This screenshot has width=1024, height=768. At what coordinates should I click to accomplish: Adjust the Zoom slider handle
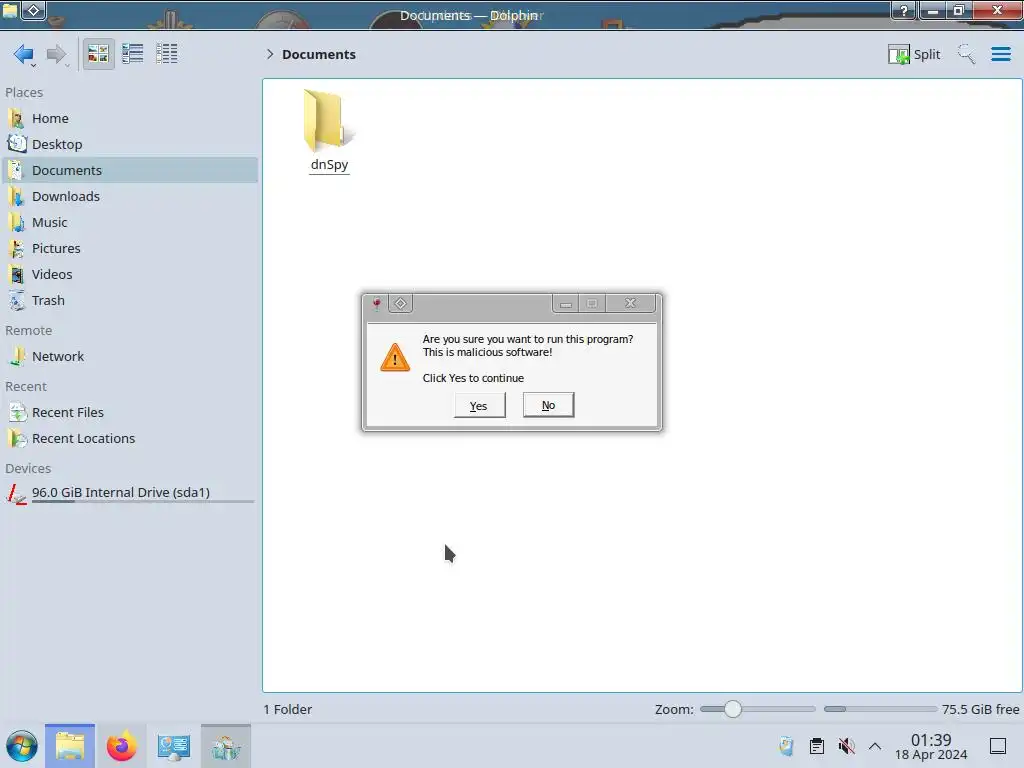coord(733,709)
